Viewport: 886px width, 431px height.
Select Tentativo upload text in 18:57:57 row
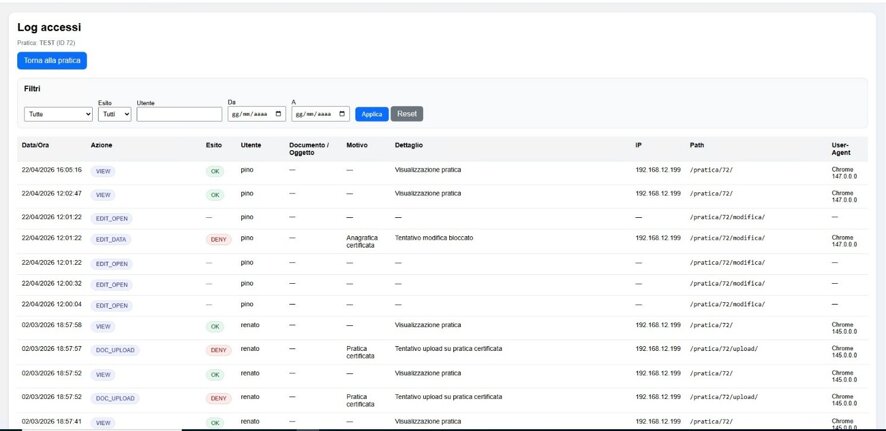point(448,349)
